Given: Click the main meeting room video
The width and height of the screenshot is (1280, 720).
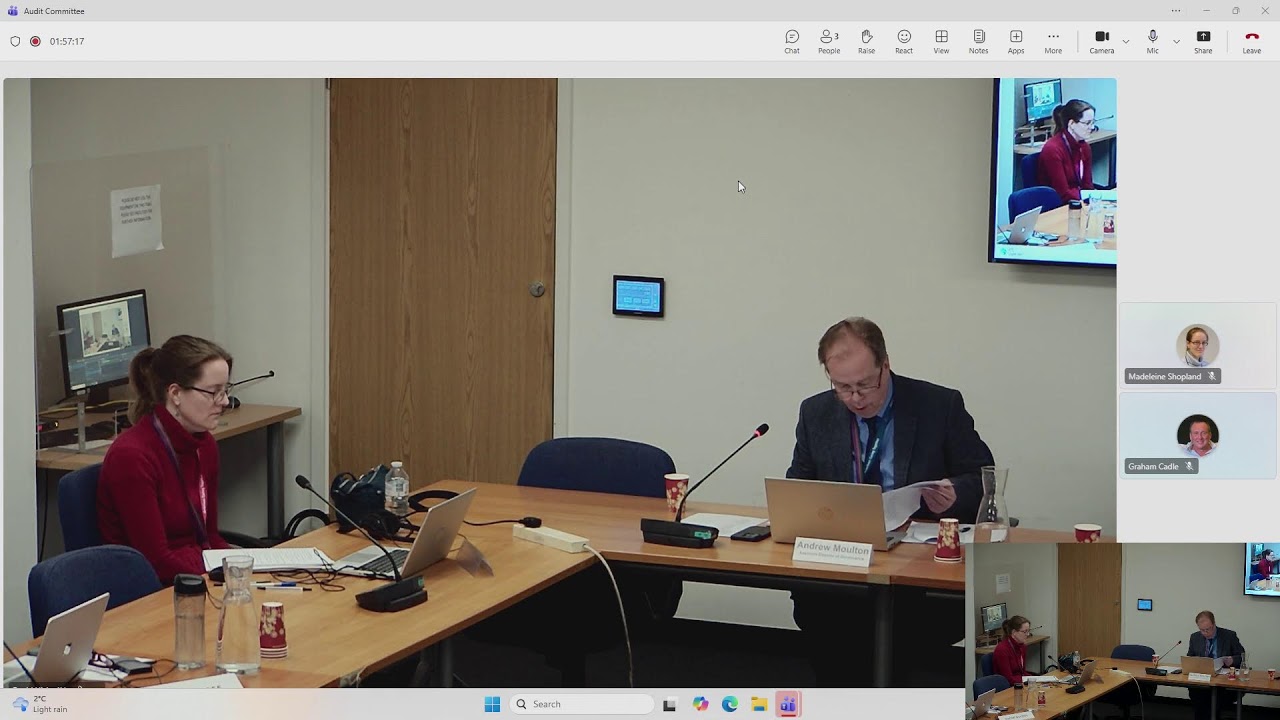Looking at the screenshot, I should tap(559, 383).
